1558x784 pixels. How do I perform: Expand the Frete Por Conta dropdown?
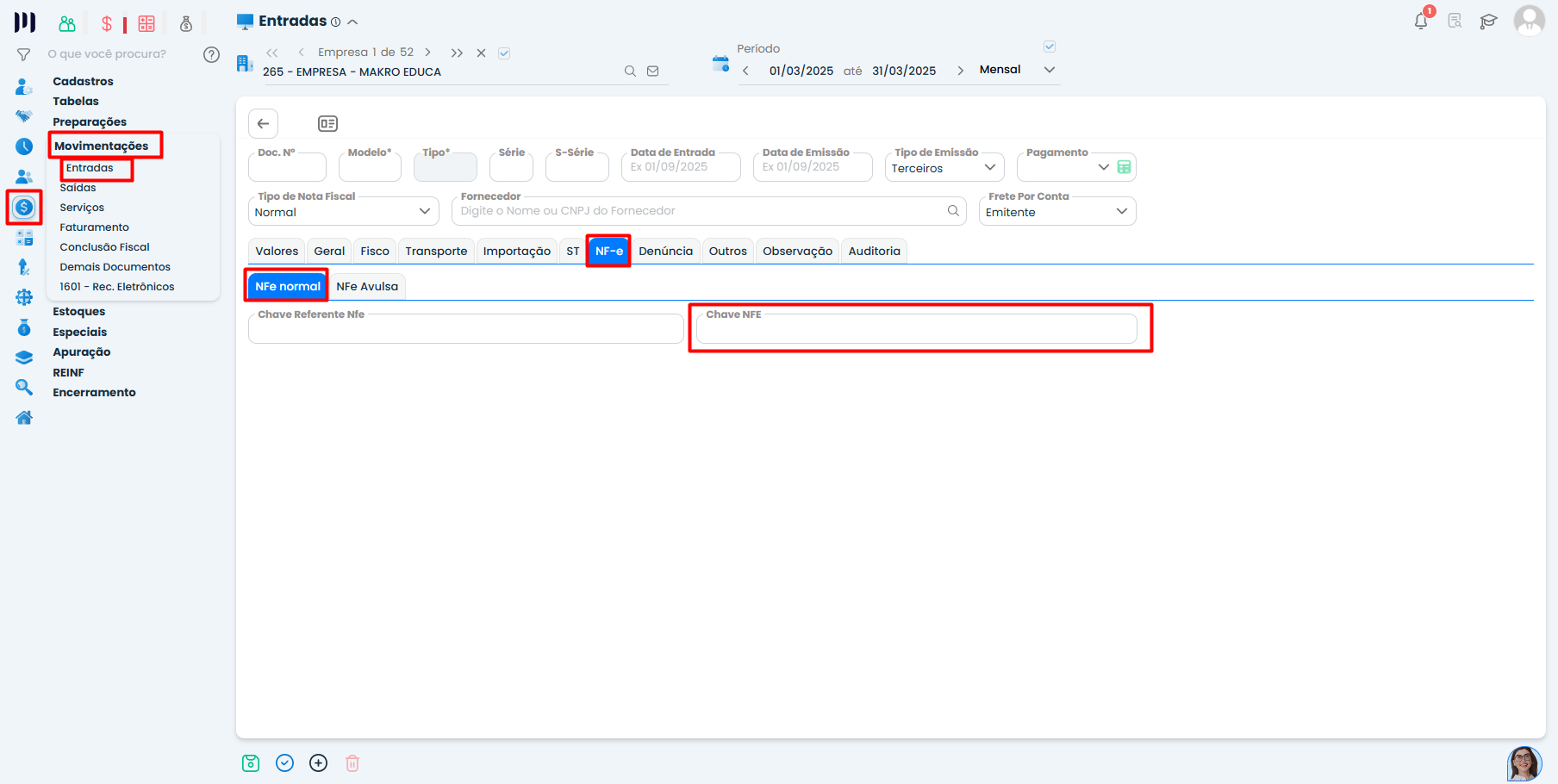pos(1121,212)
